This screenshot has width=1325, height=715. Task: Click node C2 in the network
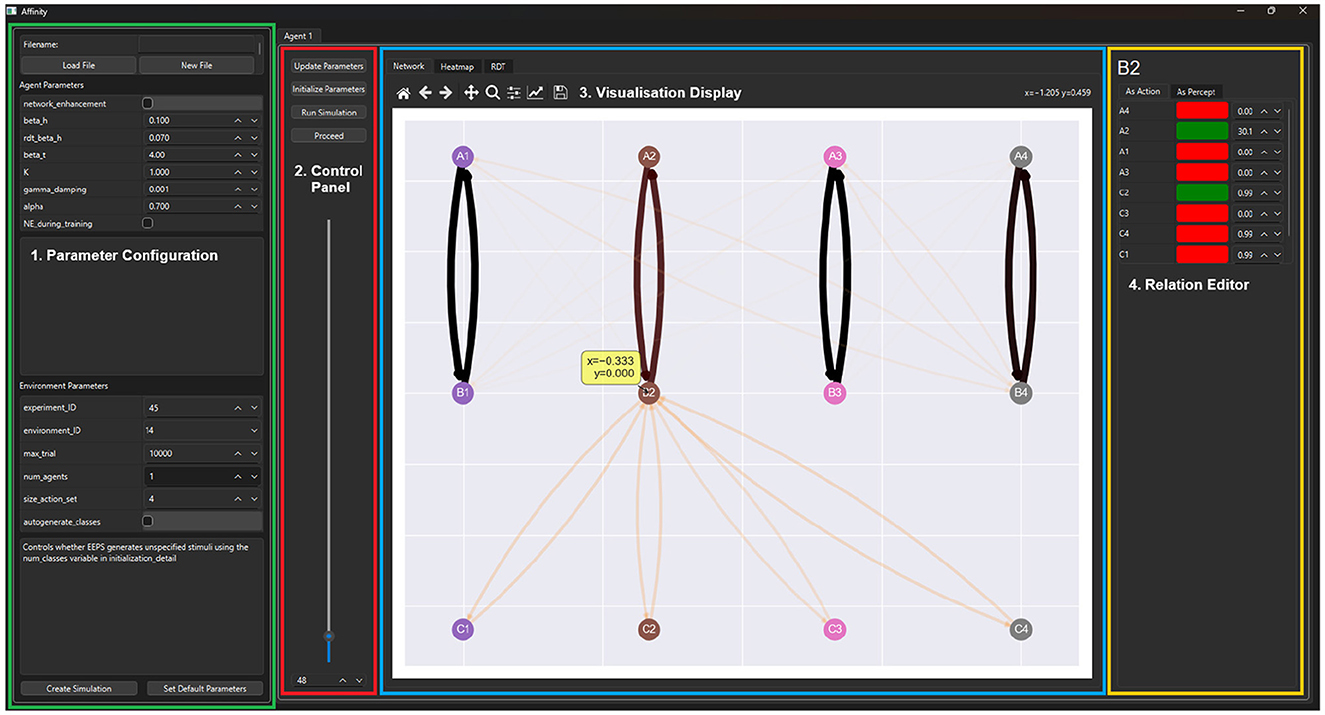coord(649,629)
